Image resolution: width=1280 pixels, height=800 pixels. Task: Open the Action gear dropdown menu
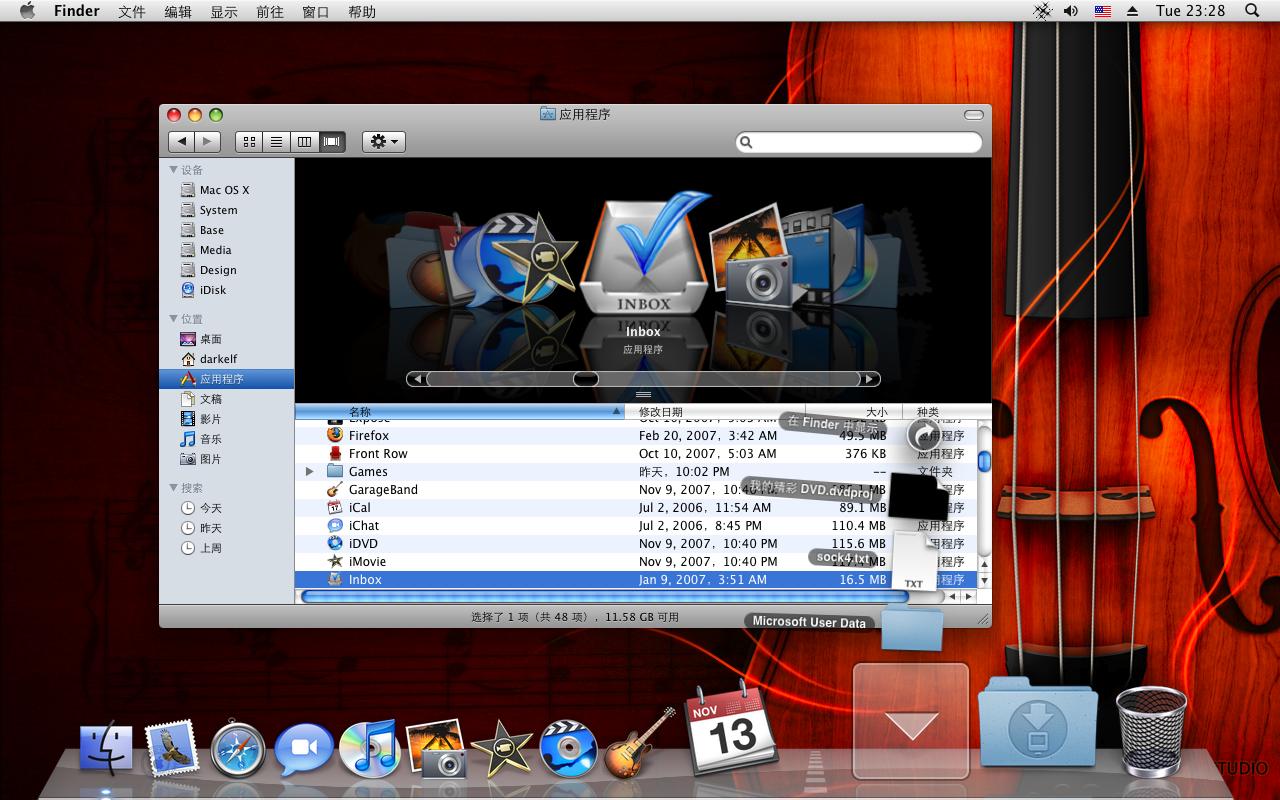(x=384, y=142)
